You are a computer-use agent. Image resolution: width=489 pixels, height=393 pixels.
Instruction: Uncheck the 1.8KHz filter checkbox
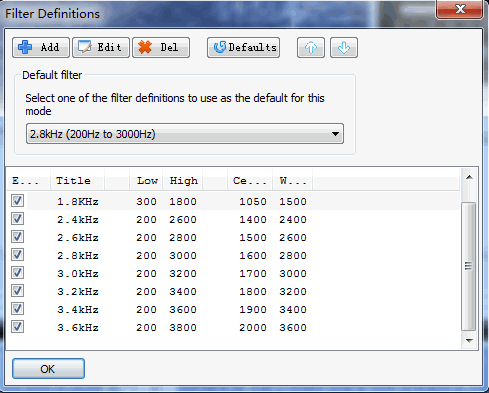click(17, 201)
